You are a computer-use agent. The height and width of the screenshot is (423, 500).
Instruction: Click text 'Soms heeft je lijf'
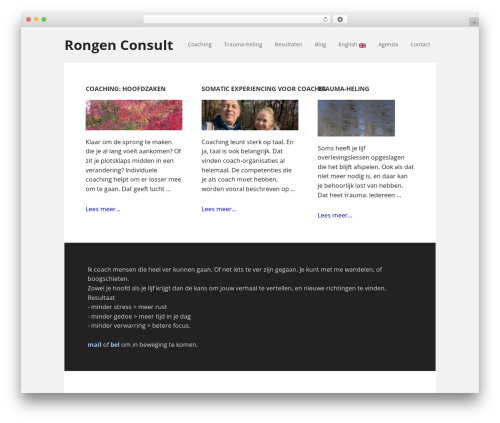[341, 148]
